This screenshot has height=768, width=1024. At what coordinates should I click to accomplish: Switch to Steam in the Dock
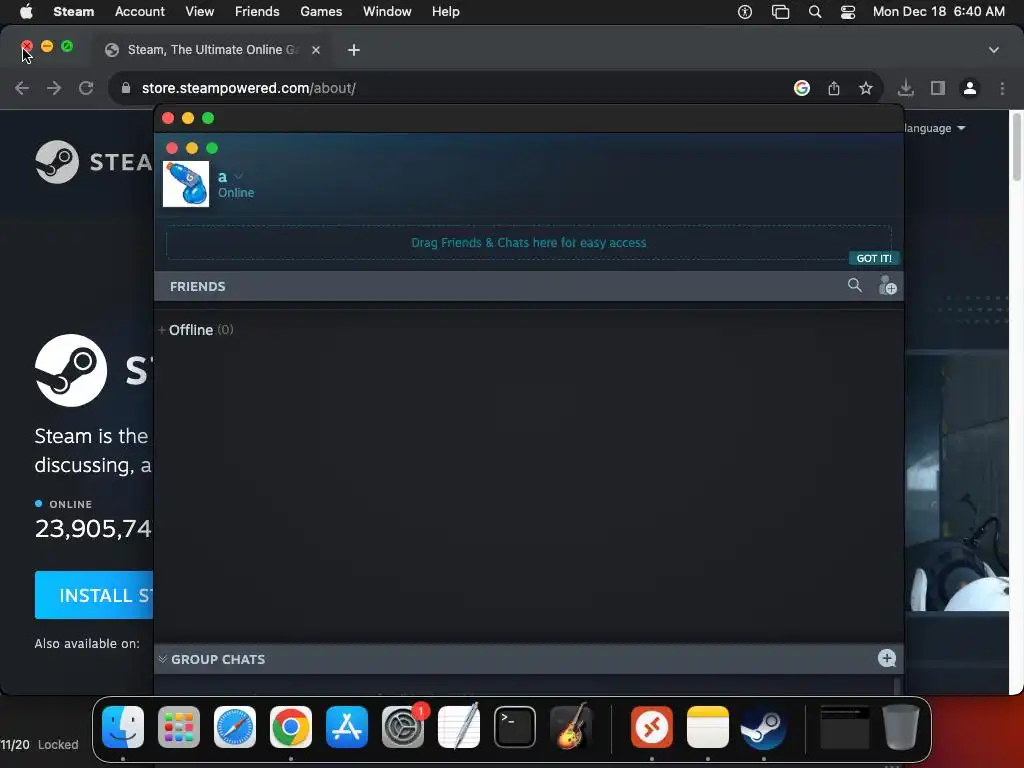[x=763, y=727]
